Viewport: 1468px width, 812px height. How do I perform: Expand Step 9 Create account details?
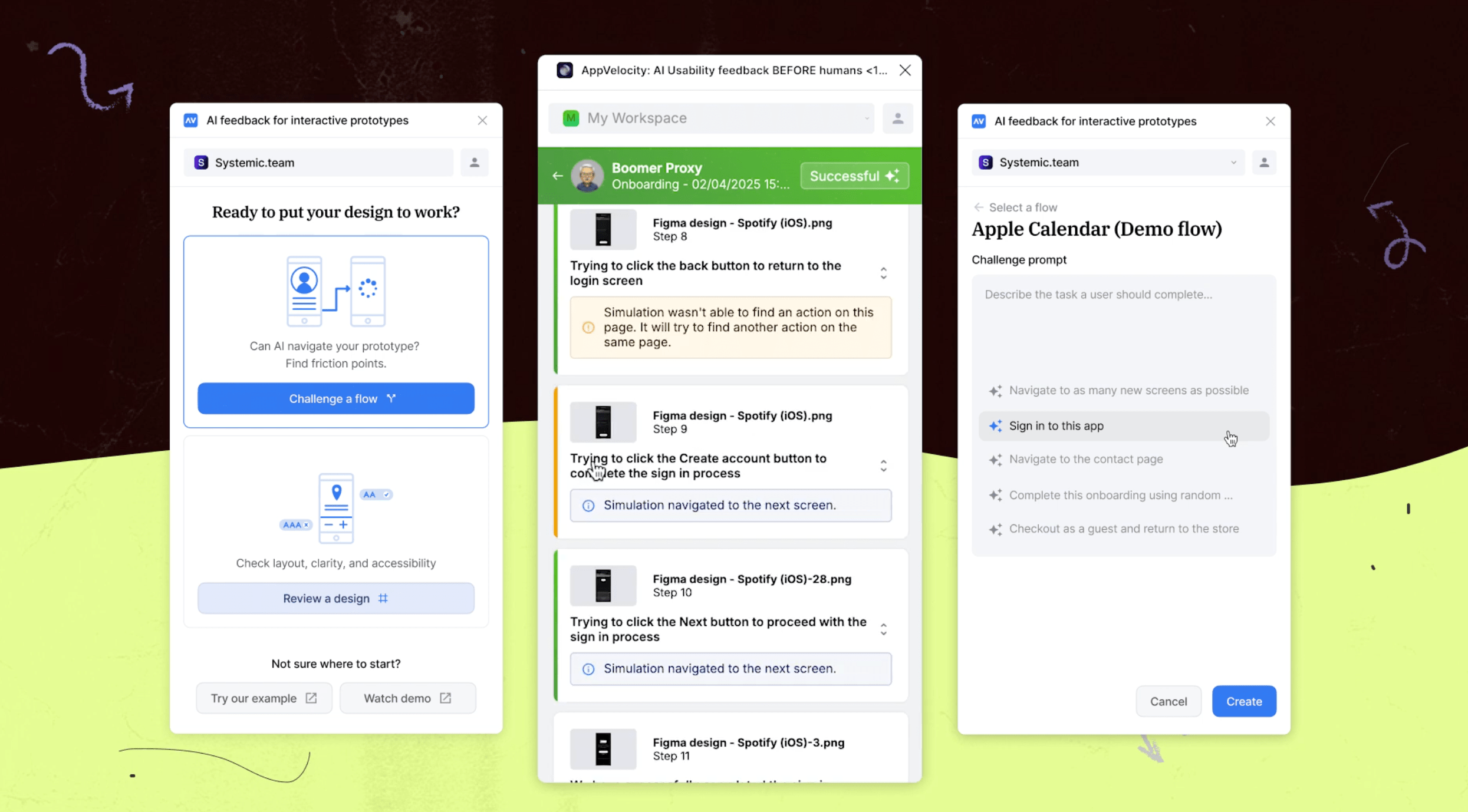click(883, 466)
